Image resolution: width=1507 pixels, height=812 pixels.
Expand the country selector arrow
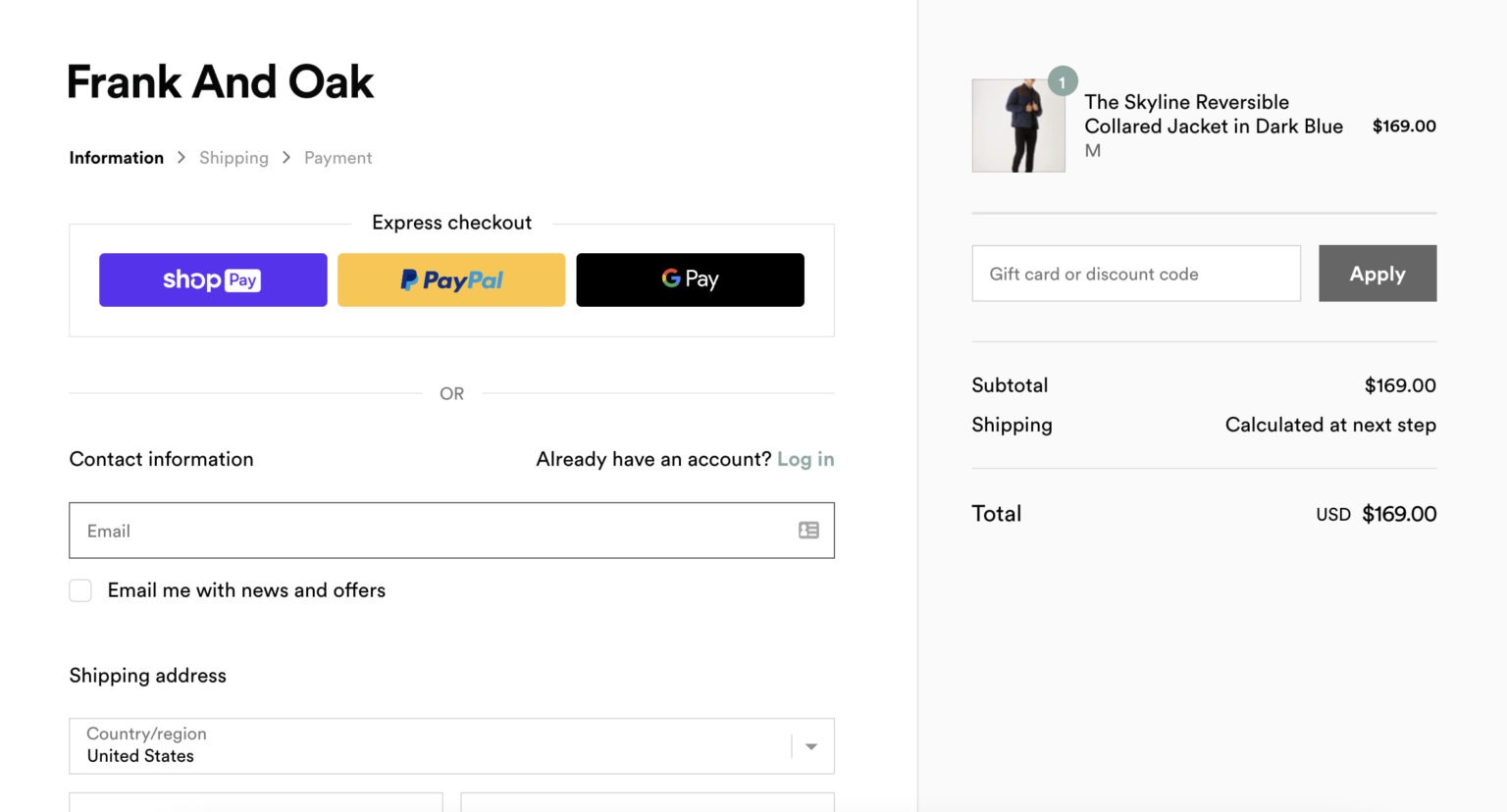(810, 745)
